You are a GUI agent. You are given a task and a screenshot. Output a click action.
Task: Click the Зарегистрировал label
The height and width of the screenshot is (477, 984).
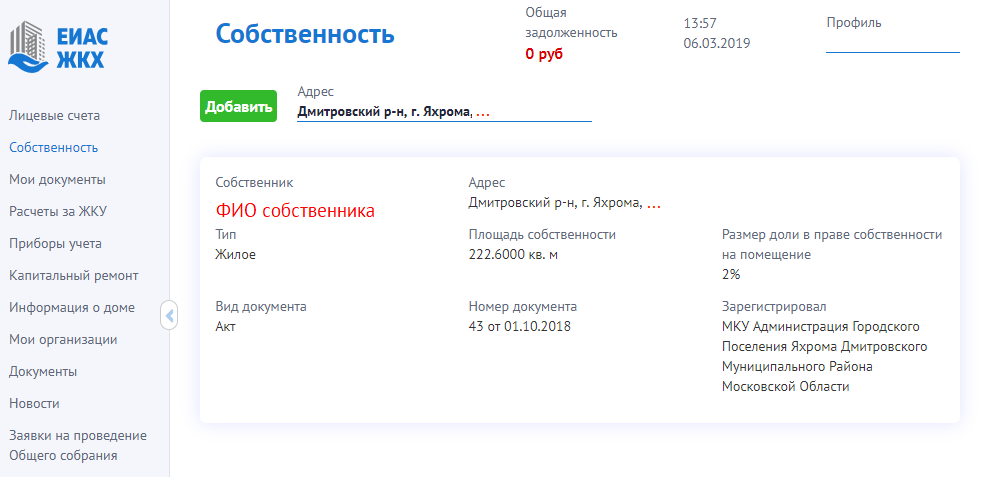pyautogui.click(x=774, y=307)
